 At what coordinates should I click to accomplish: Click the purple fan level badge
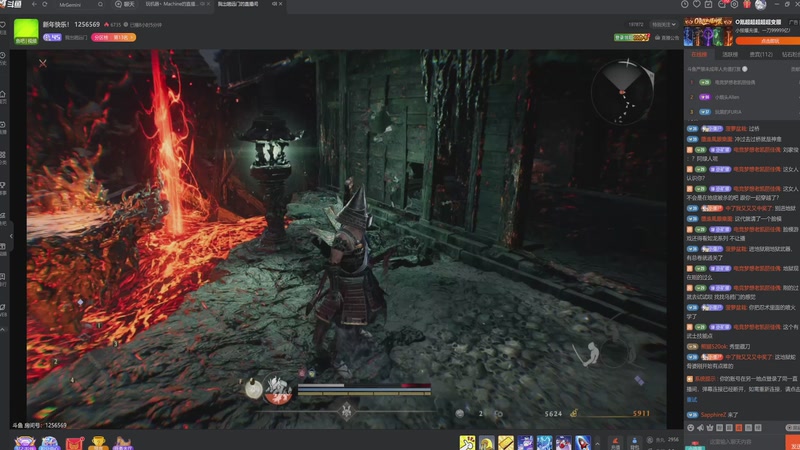pos(52,37)
